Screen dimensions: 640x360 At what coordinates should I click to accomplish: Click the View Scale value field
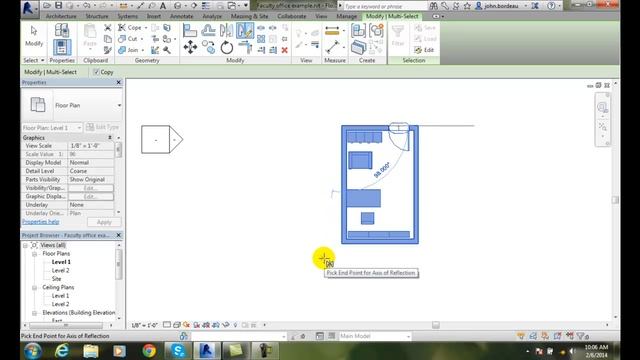91,146
